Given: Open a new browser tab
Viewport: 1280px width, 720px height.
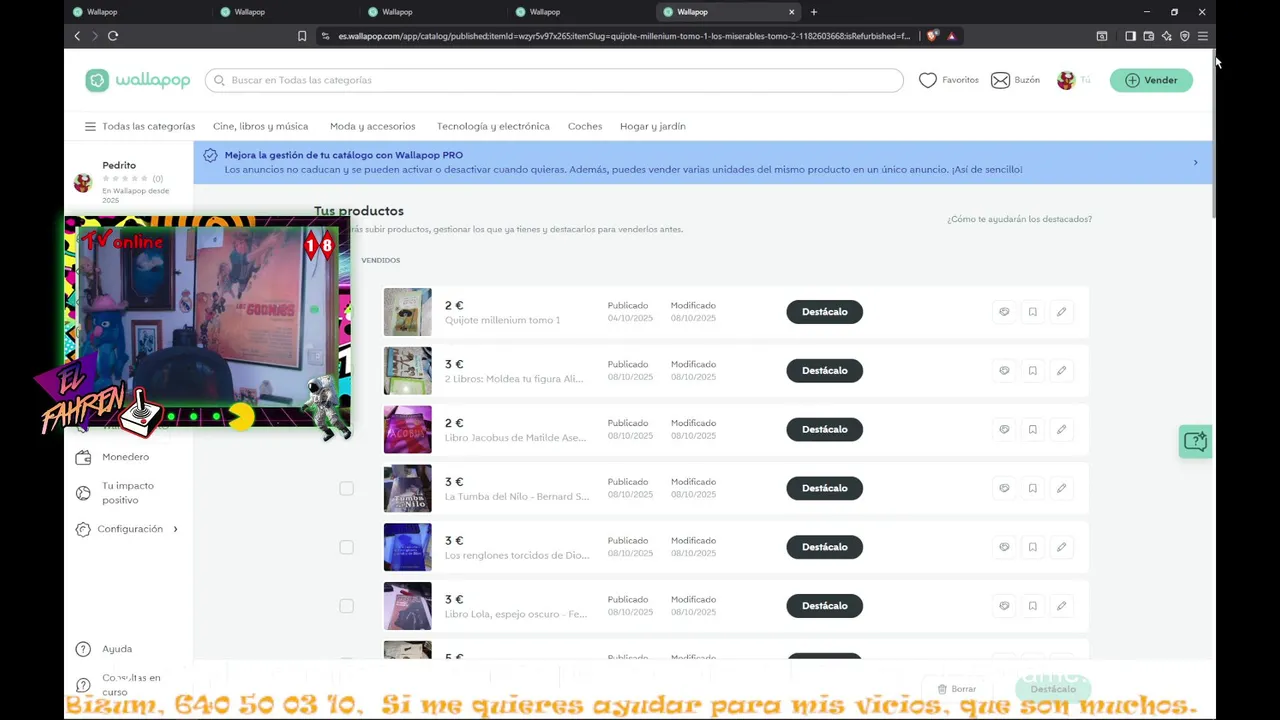Looking at the screenshot, I should (x=813, y=12).
